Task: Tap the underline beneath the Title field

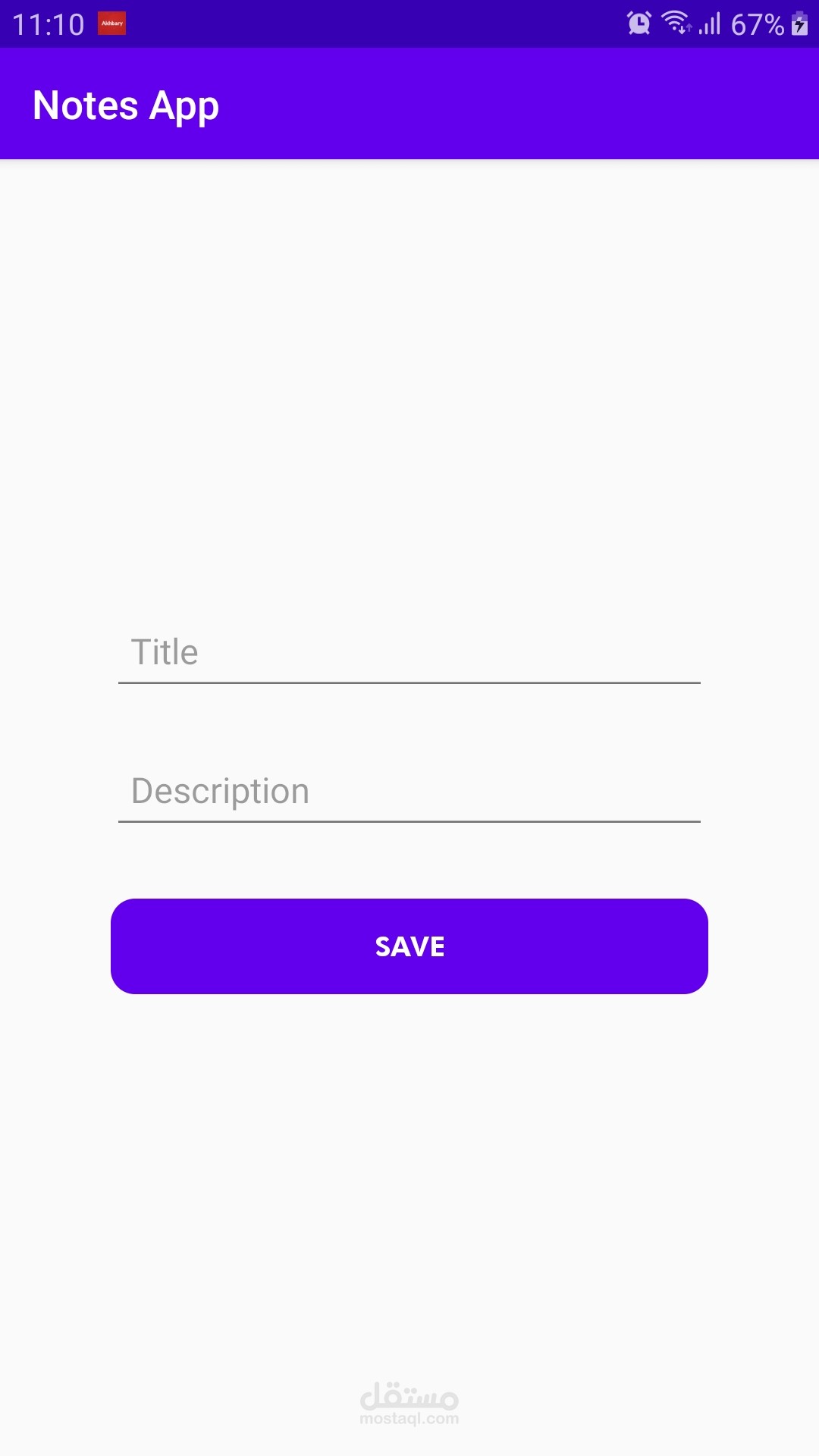Action: point(409,682)
